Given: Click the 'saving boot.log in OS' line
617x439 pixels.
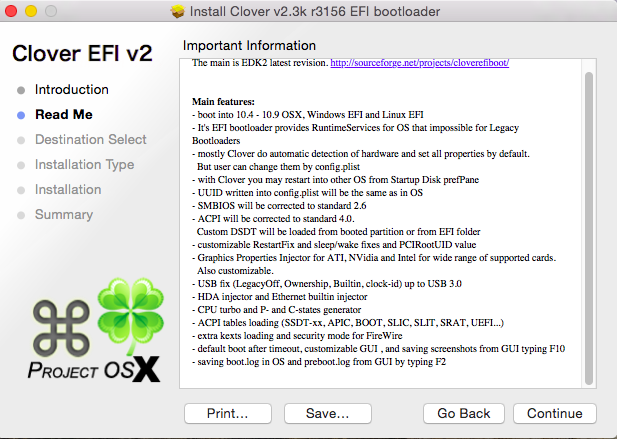Looking at the screenshot, I should pyautogui.click(x=319, y=362).
